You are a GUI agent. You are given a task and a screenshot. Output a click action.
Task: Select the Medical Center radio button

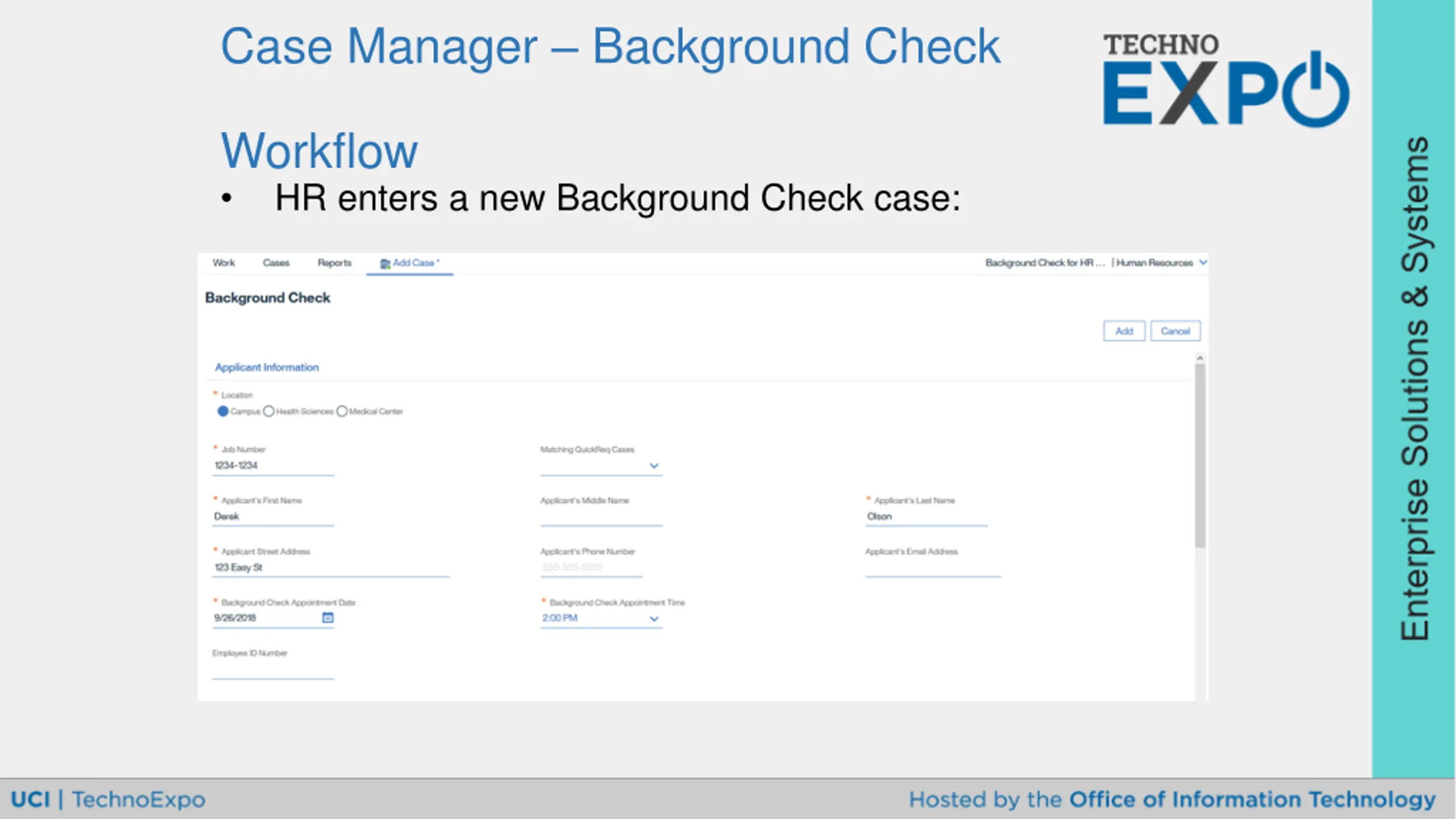point(342,411)
